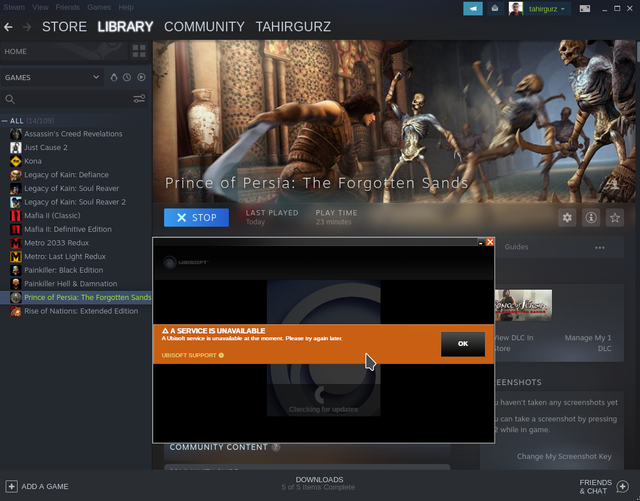Viewport: 640px width, 501px height.
Task: Go back with the back arrow
Action: 8,27
